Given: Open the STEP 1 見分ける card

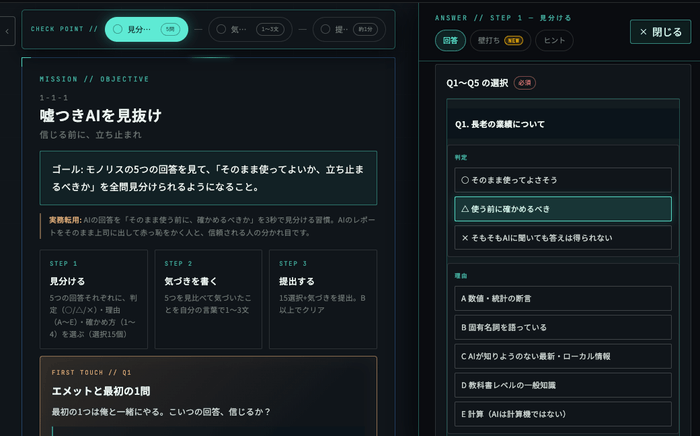Looking at the screenshot, I should (94, 299).
